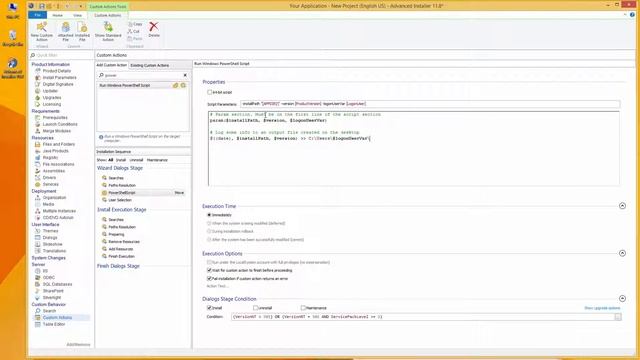Viewport: 640px width, 360px height.
Task: Select User Selection in Wizard Dialogs Stage
Action: click(x=120, y=200)
